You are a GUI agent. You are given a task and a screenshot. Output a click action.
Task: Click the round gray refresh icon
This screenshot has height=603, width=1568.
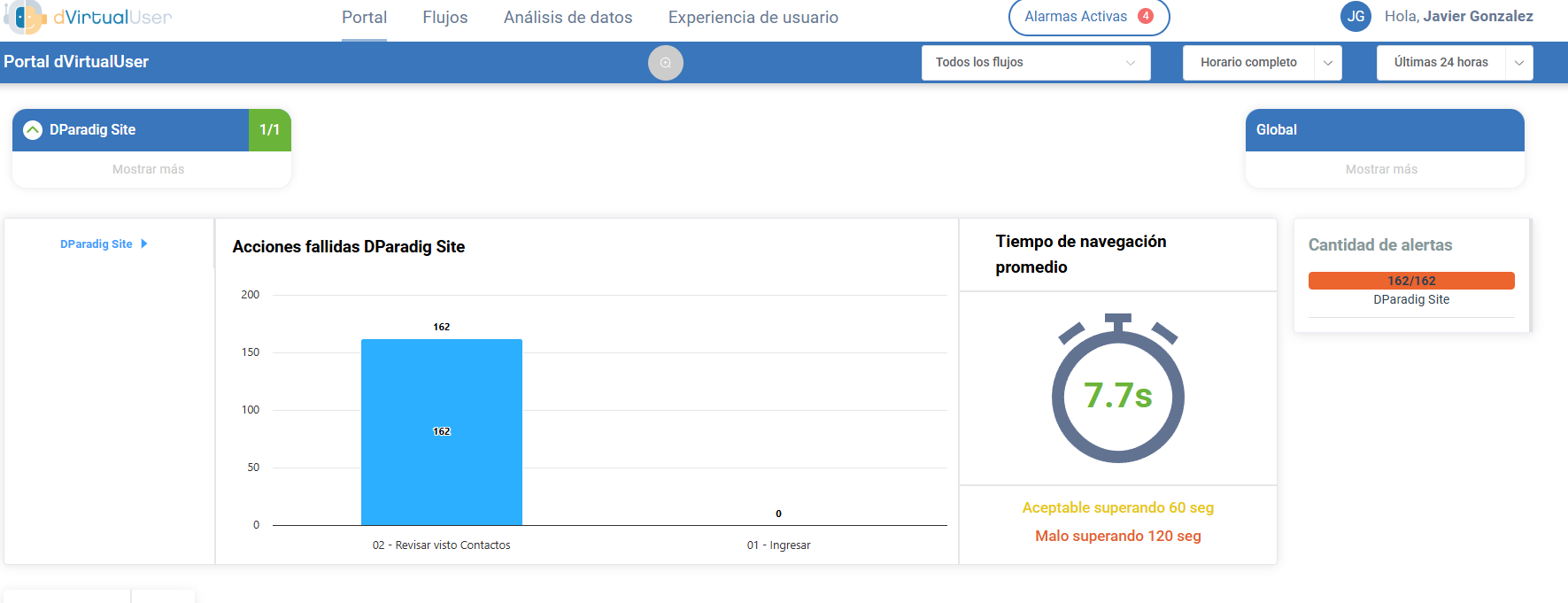click(666, 63)
